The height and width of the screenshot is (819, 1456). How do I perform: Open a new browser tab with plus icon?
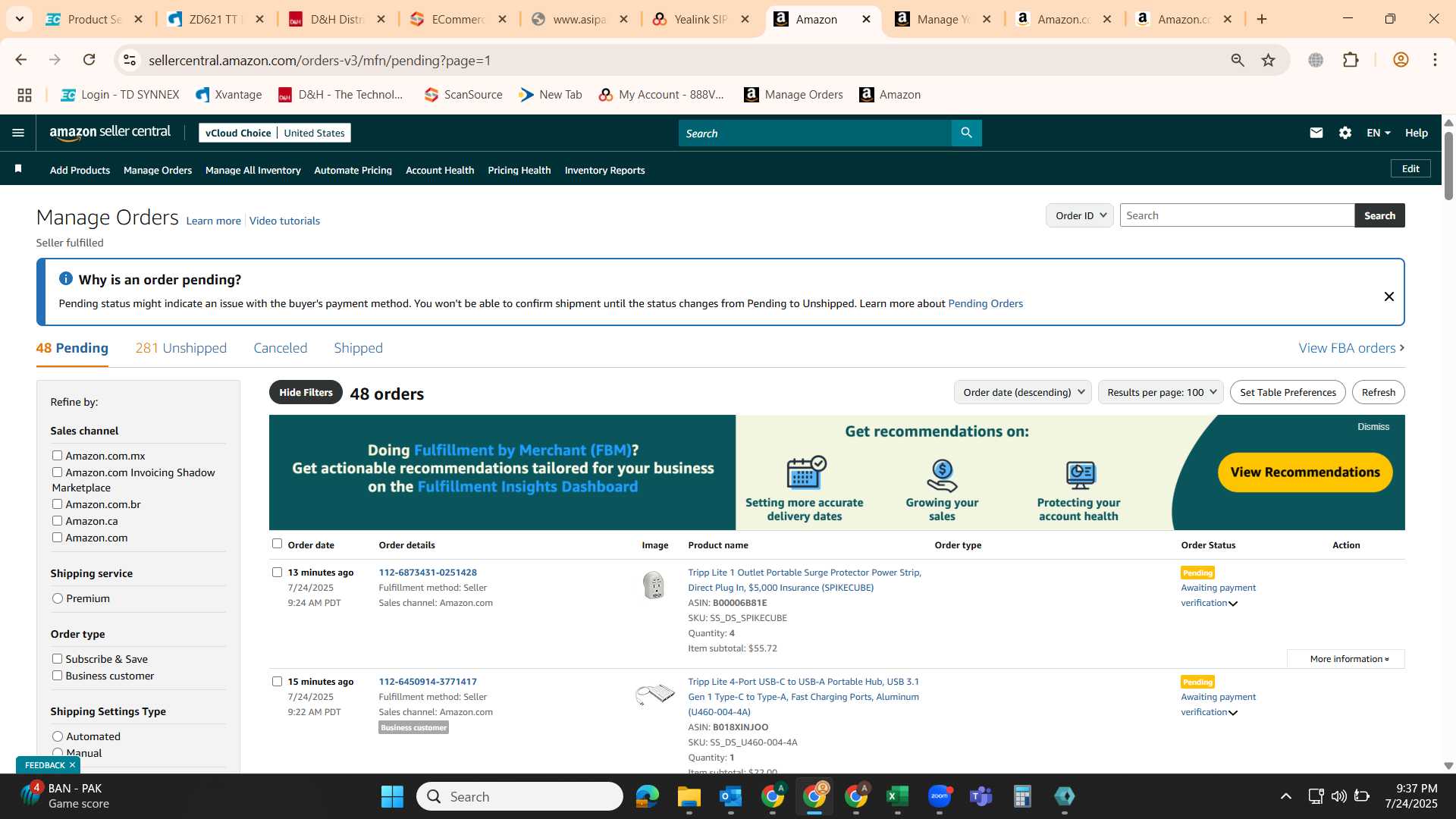coord(1262,19)
